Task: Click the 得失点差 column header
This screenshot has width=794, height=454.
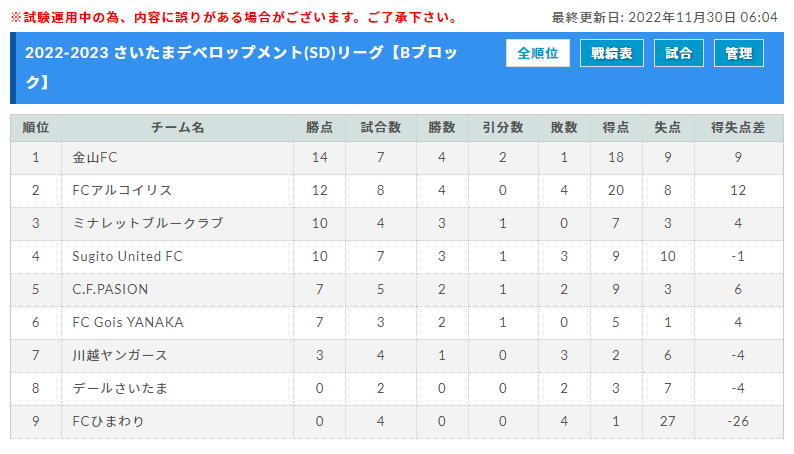Action: (x=738, y=128)
